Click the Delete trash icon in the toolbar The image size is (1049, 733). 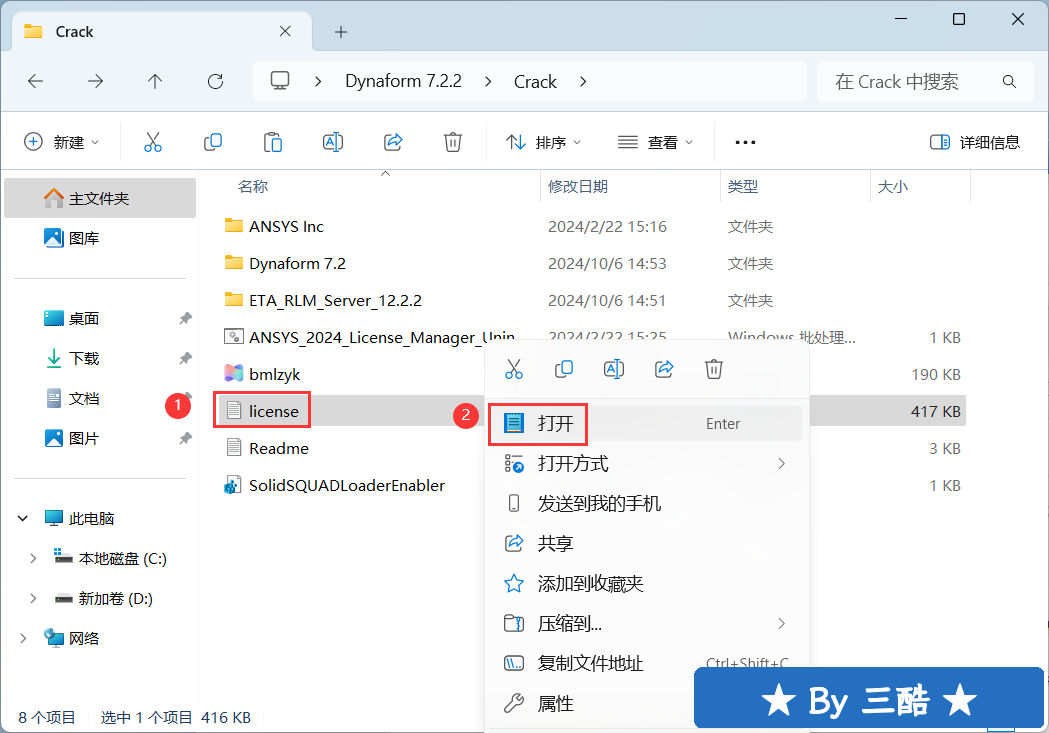click(x=453, y=142)
